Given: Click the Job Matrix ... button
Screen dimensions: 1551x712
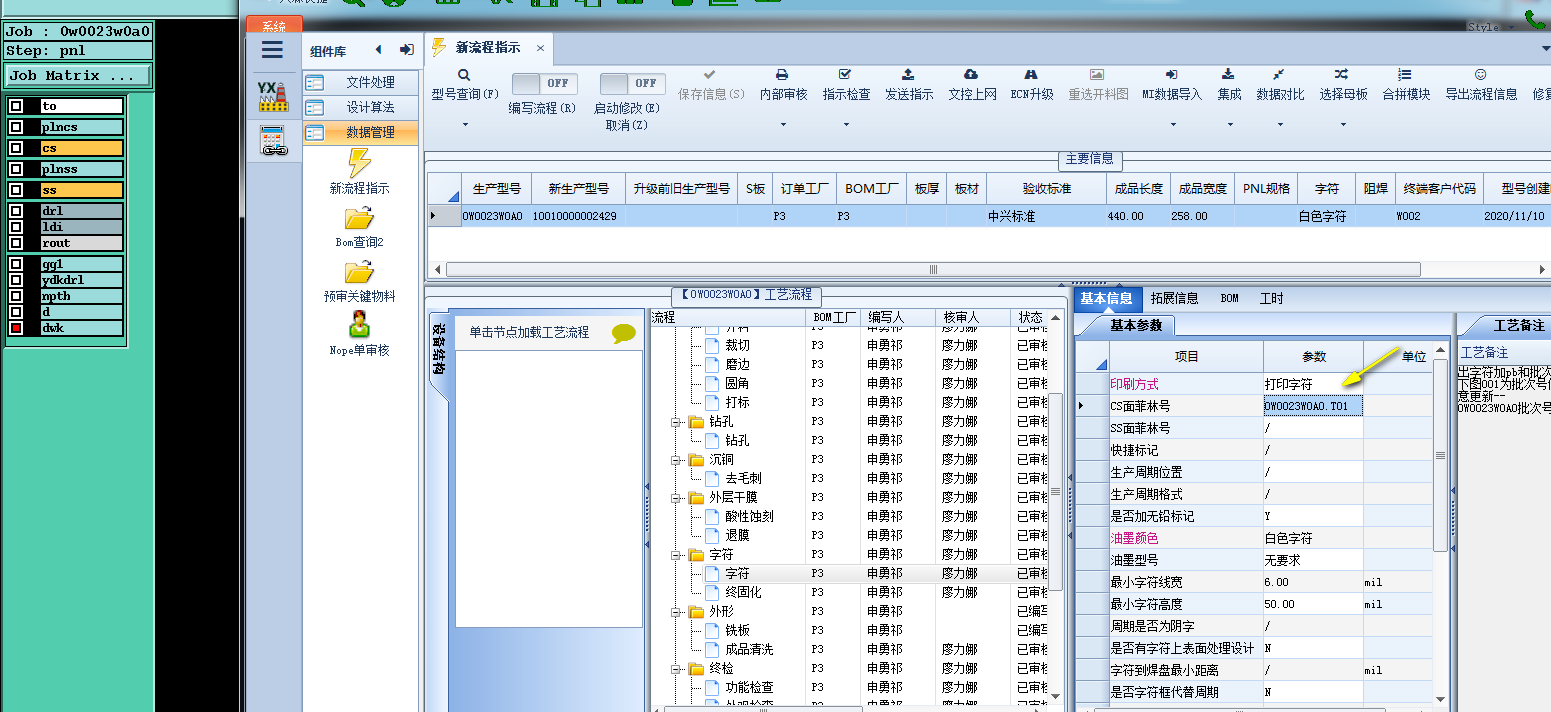Looking at the screenshot, I should (x=78, y=75).
